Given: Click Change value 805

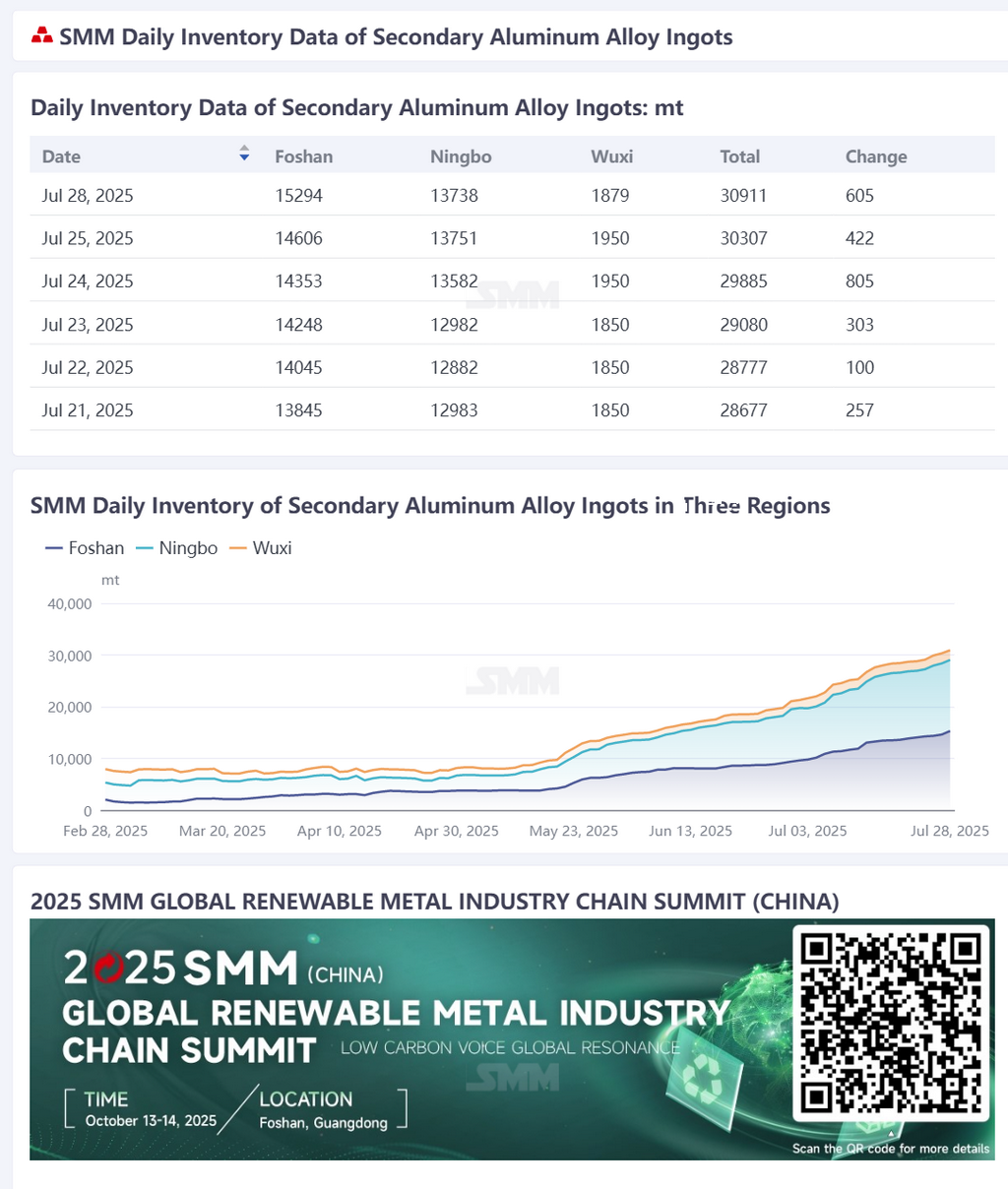Looking at the screenshot, I should pos(859,282).
